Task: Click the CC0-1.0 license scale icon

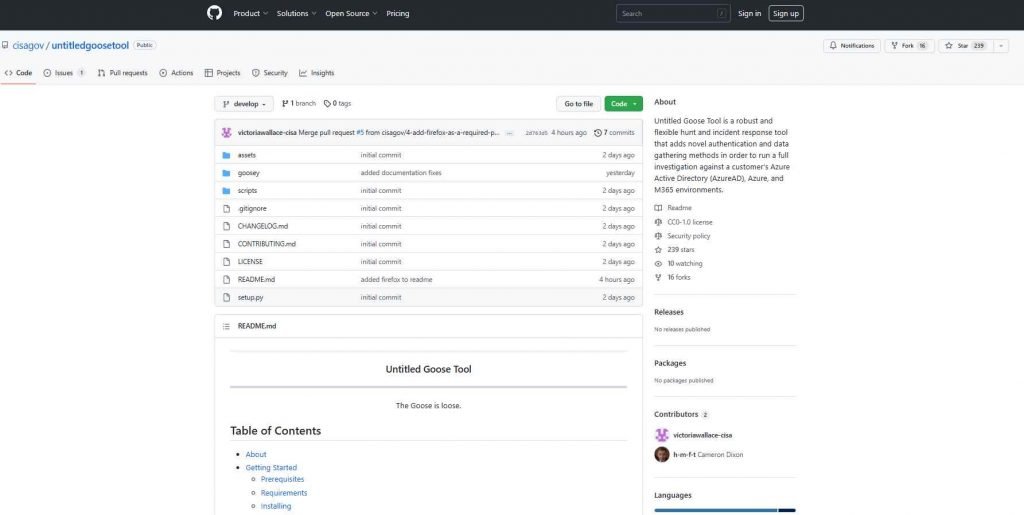Action: pyautogui.click(x=658, y=222)
